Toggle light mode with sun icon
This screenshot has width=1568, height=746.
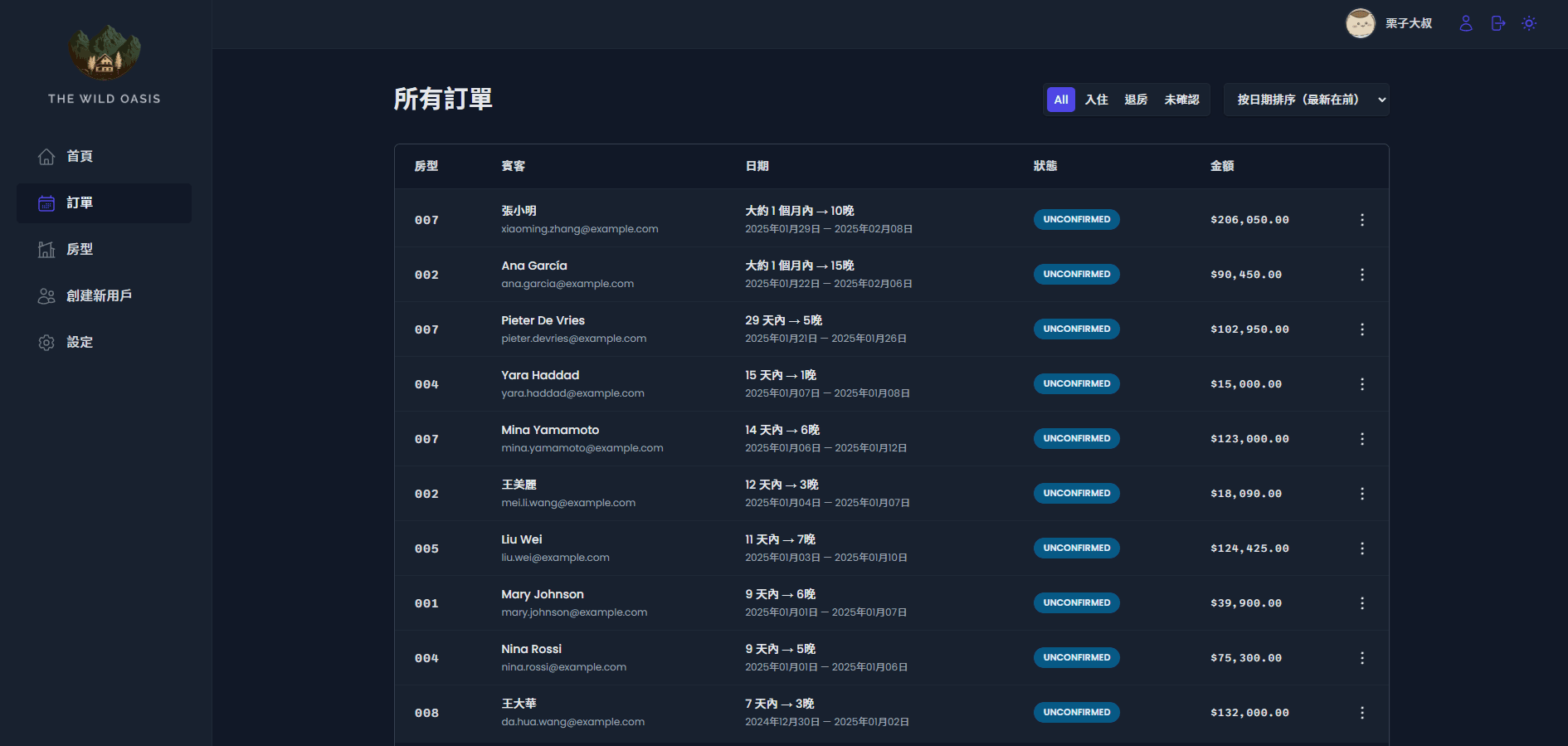(1529, 23)
